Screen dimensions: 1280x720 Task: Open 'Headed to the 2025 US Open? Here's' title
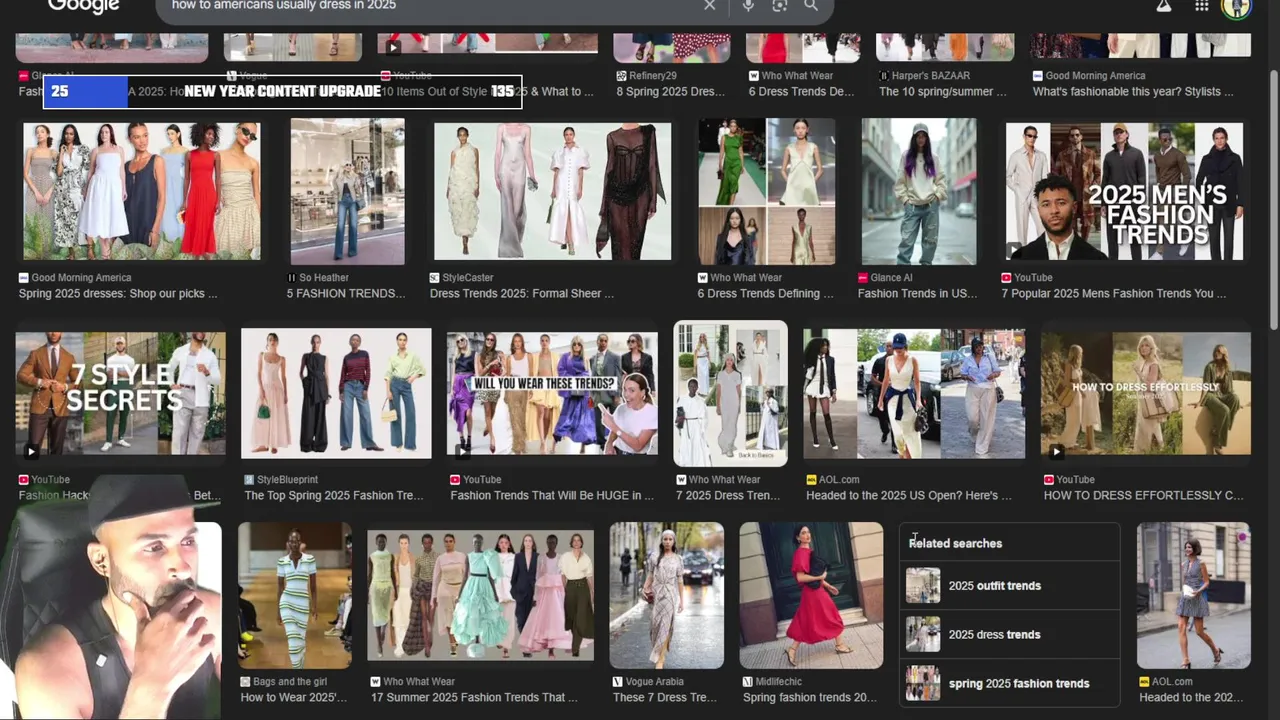(909, 496)
